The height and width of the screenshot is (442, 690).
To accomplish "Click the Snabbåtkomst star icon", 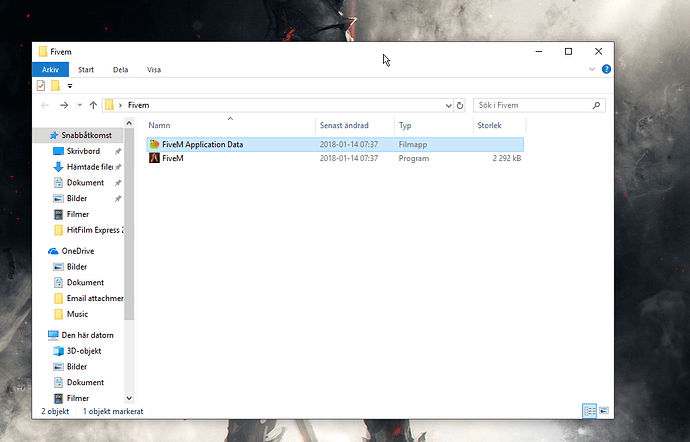I will (54, 135).
